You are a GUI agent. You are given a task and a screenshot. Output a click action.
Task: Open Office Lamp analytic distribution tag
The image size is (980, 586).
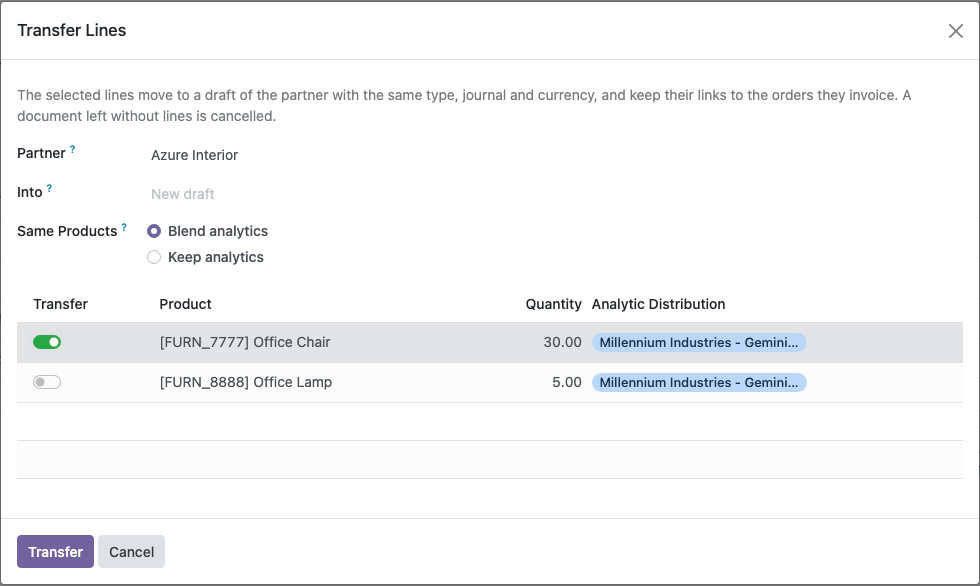699,382
